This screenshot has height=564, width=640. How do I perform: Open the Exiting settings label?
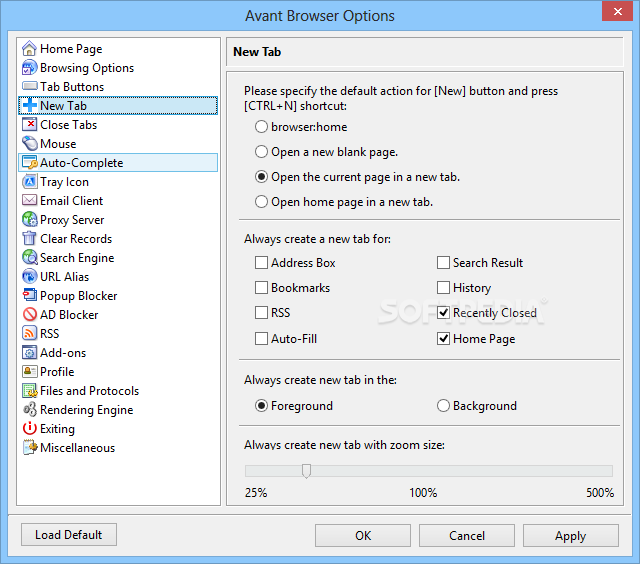[57, 429]
